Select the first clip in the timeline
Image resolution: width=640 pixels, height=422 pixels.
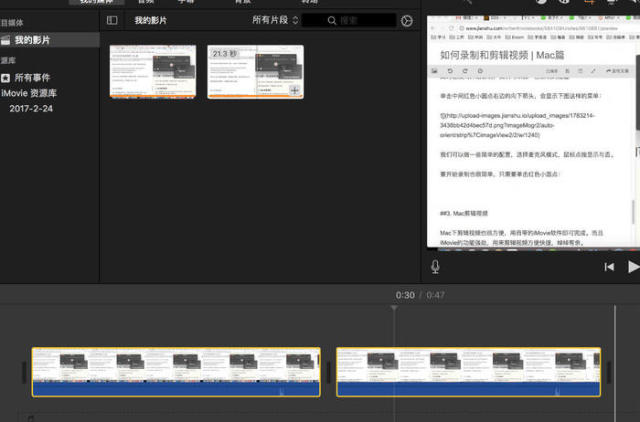176,372
